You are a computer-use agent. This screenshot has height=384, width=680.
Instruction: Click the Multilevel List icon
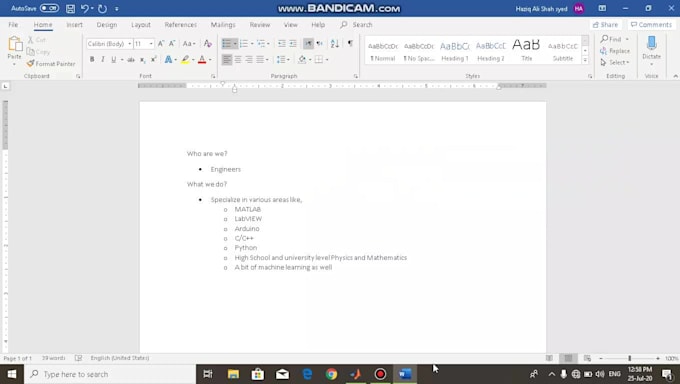pyautogui.click(x=261, y=43)
